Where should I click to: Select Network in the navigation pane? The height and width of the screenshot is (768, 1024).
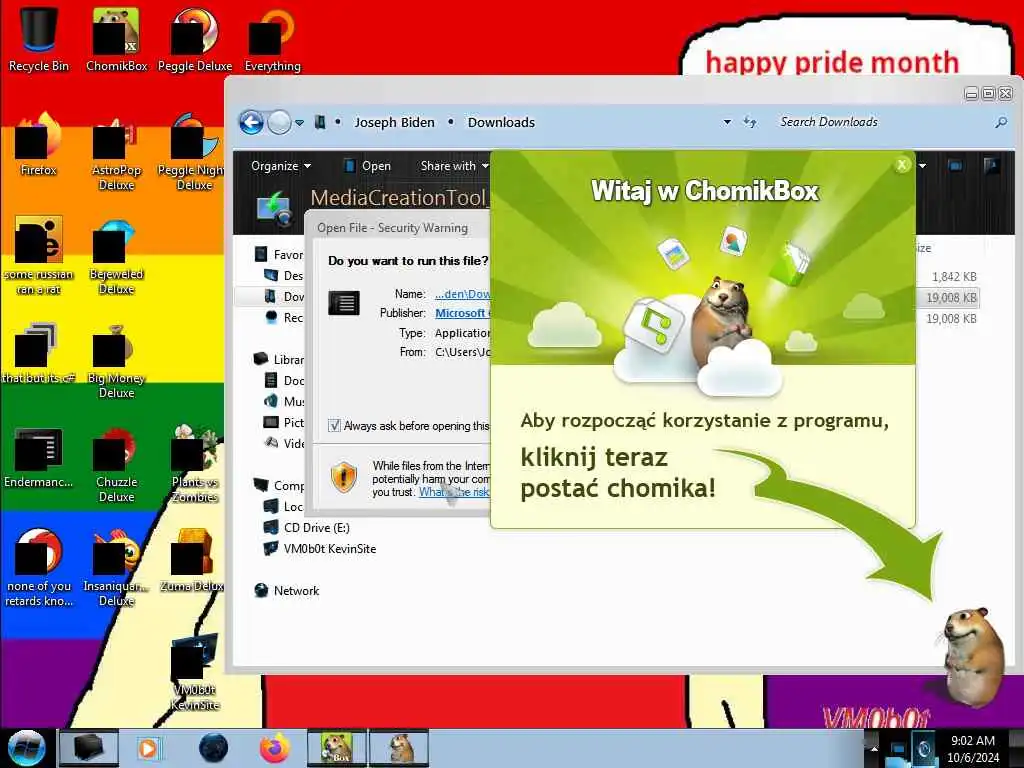coord(287,590)
